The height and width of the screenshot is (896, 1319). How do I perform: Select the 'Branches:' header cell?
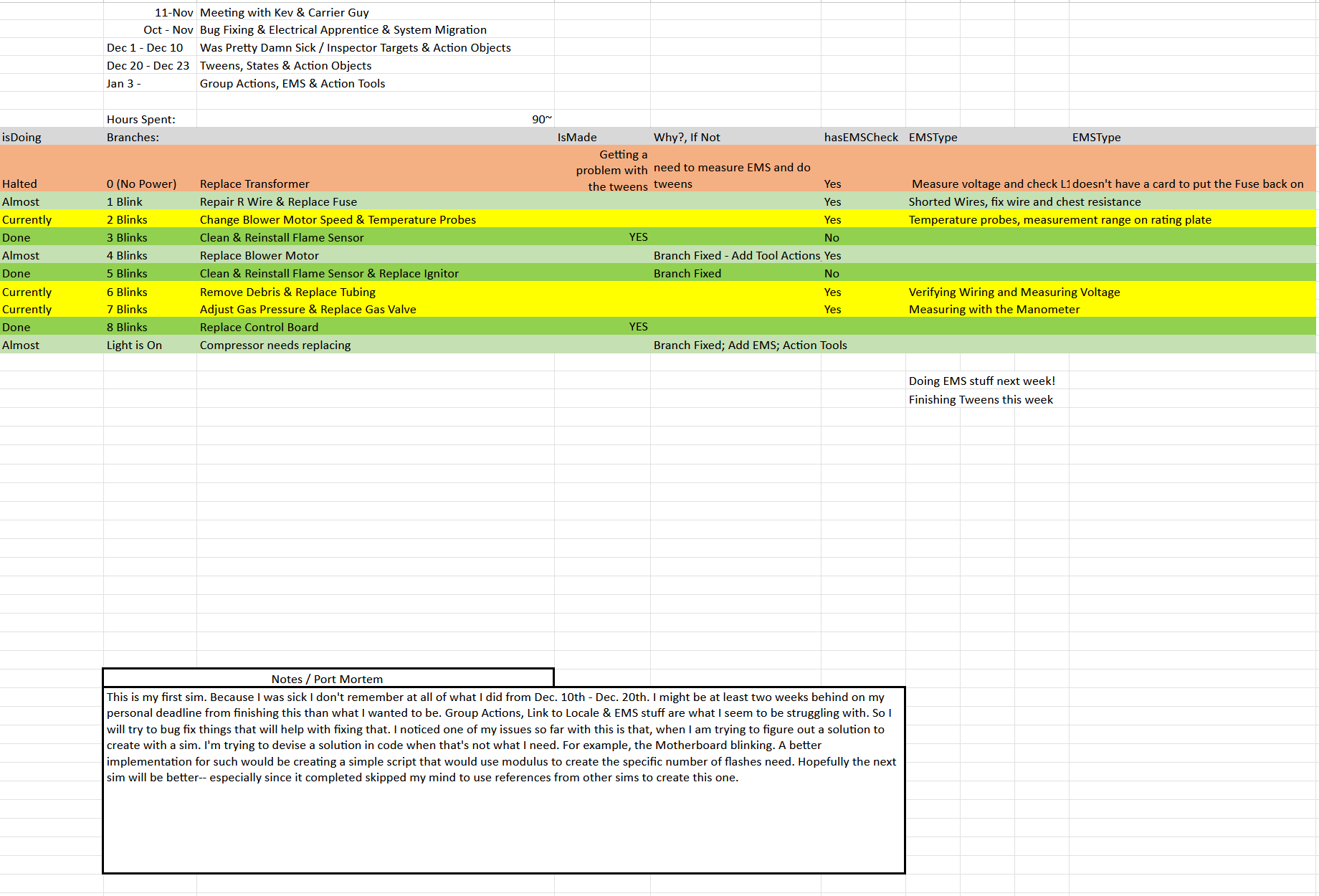click(150, 137)
